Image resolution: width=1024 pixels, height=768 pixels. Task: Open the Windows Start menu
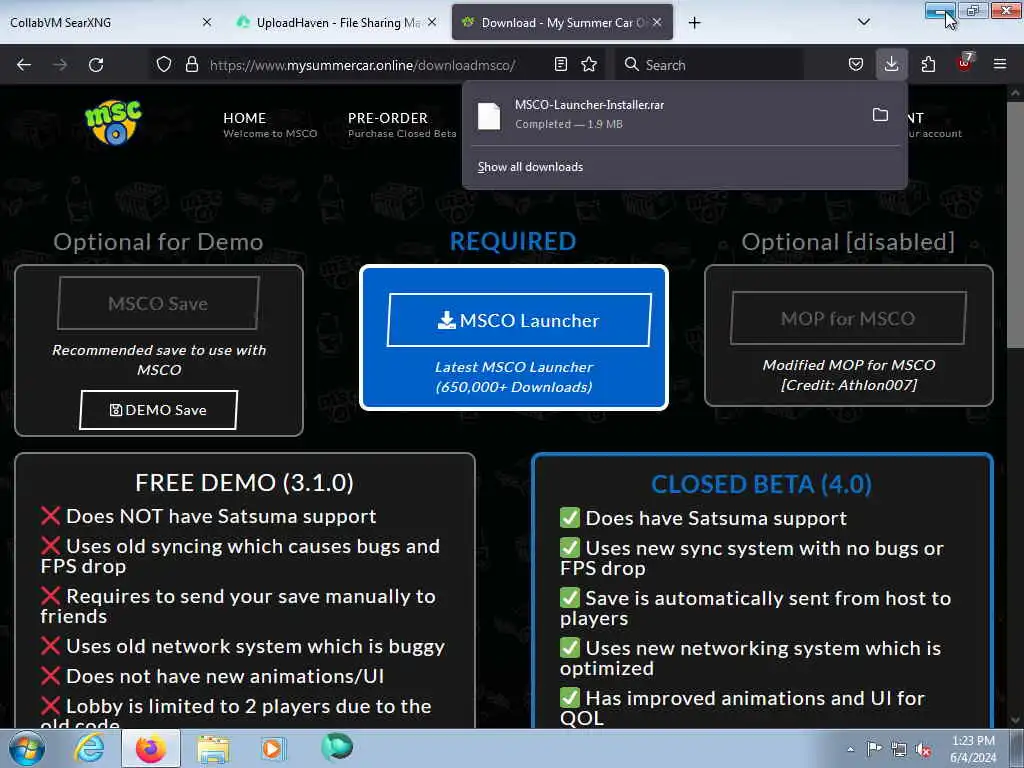pos(26,748)
